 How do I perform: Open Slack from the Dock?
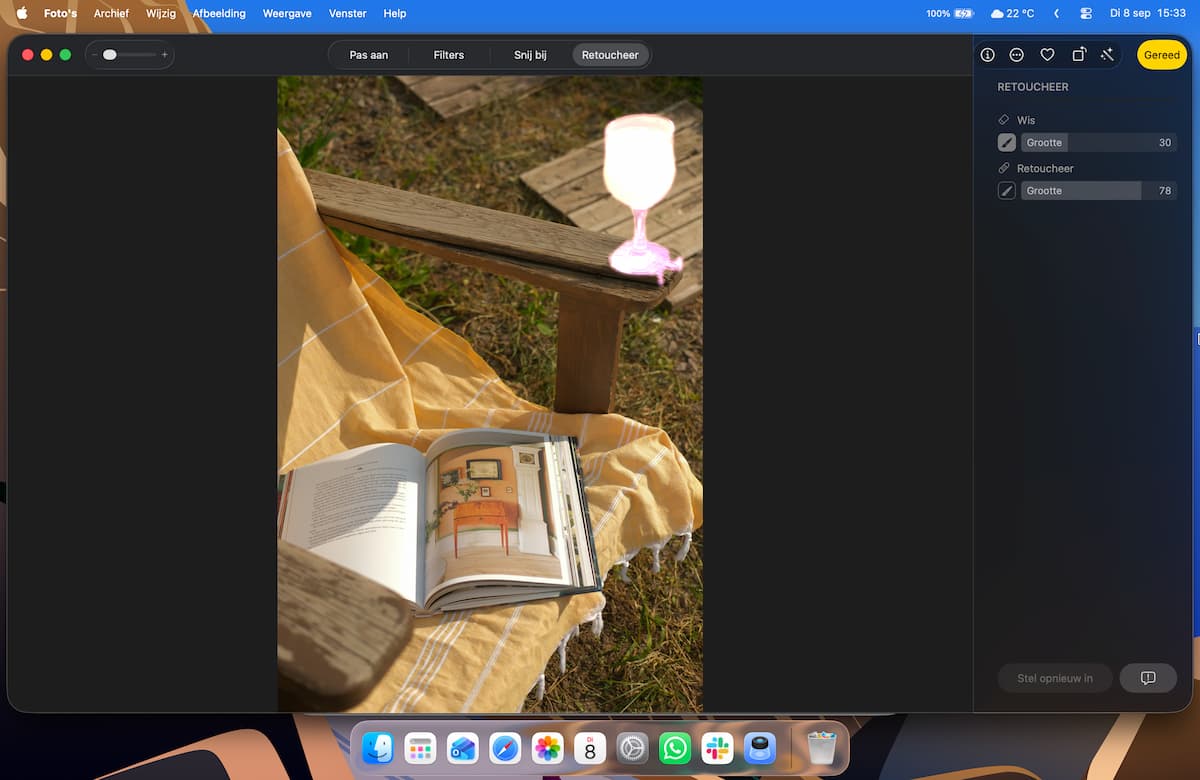[717, 748]
